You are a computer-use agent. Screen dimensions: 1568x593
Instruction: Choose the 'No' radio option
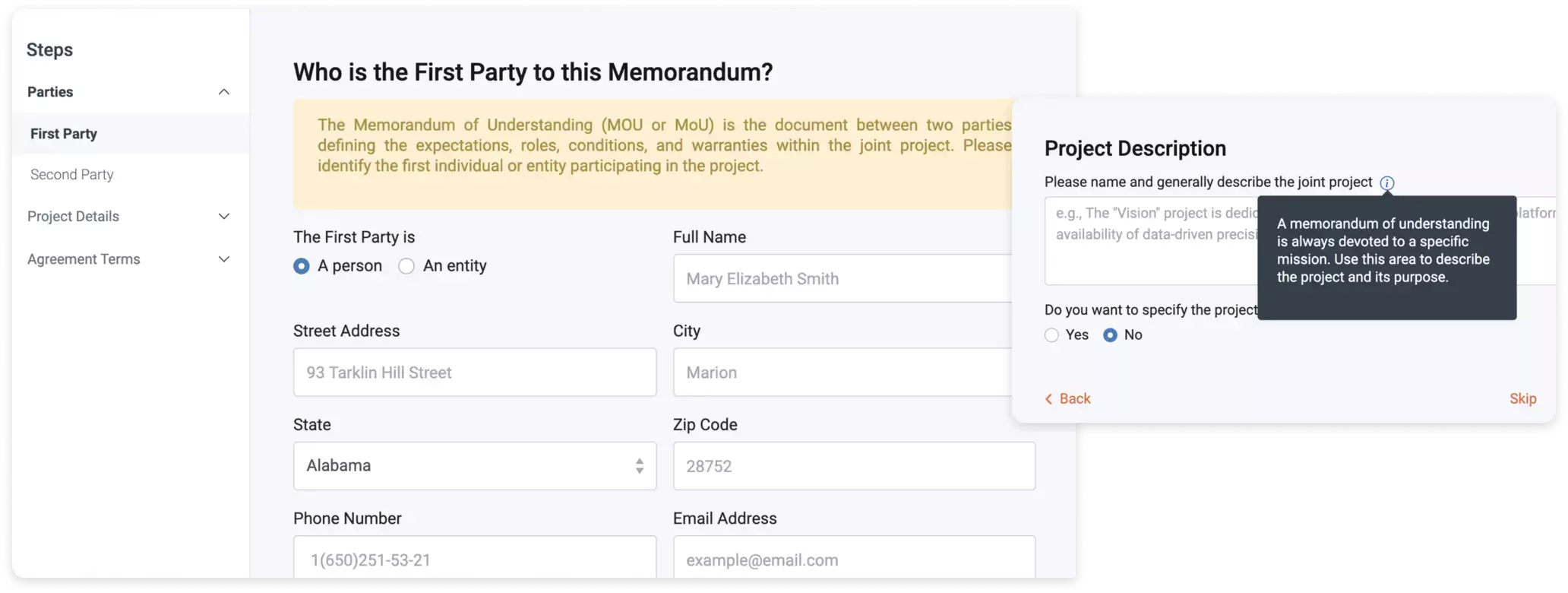point(1110,335)
